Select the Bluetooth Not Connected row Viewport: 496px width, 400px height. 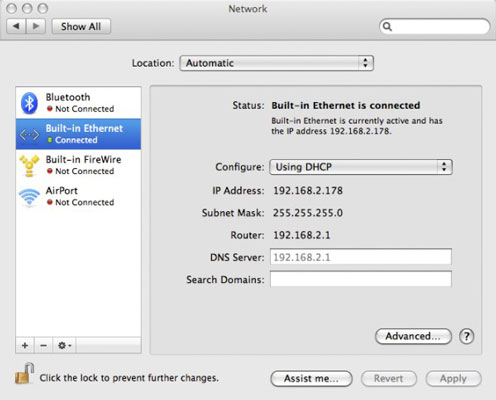click(x=78, y=103)
